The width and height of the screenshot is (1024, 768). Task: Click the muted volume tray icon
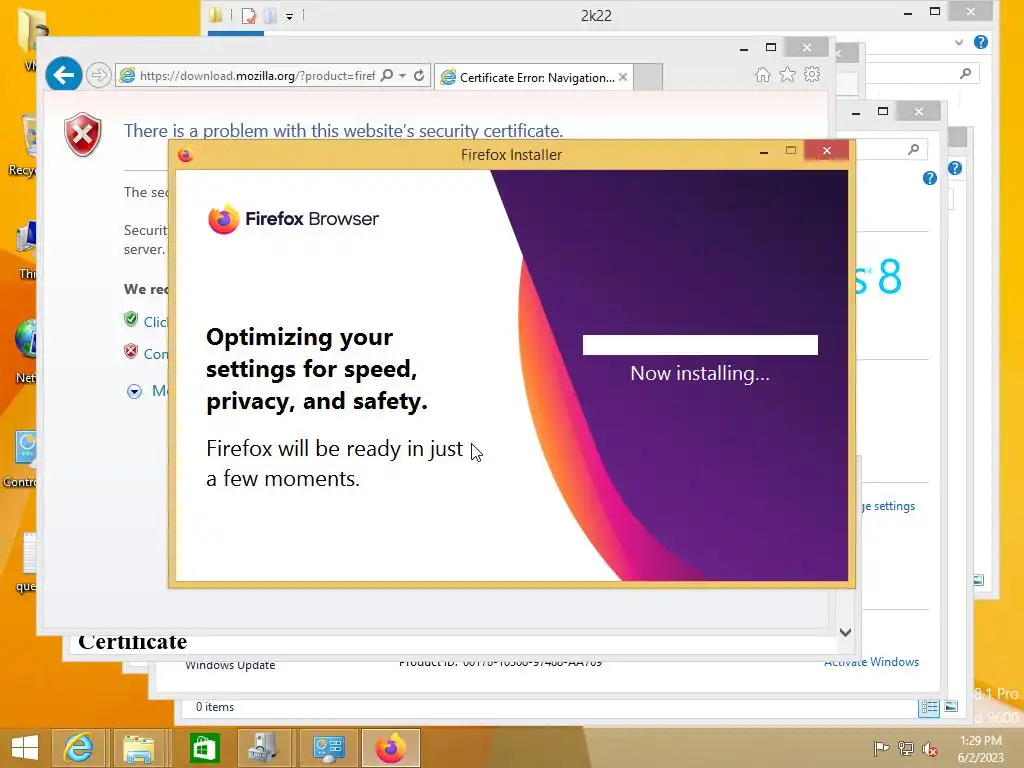tap(930, 748)
